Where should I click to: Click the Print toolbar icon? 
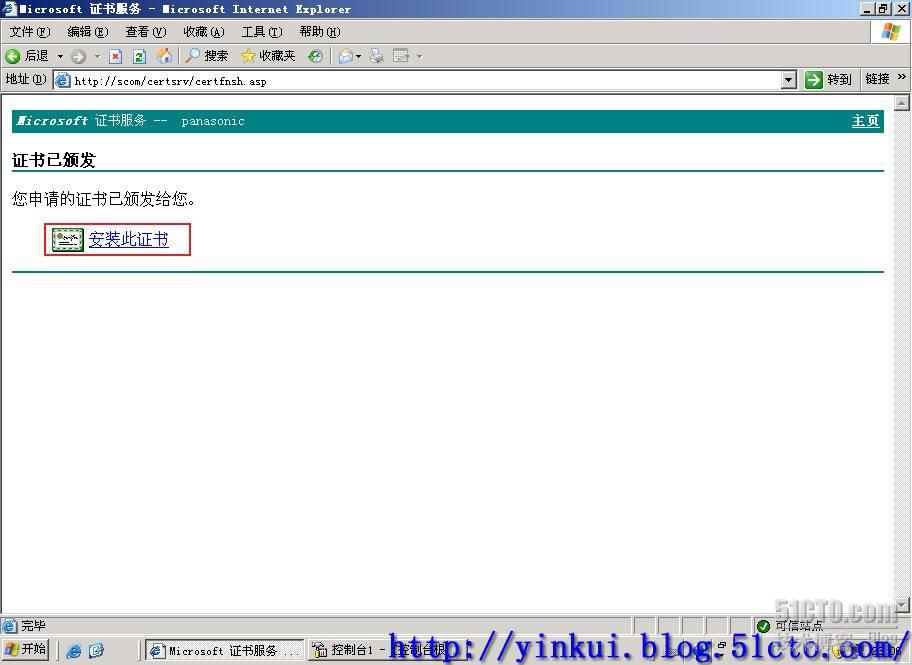(x=376, y=56)
